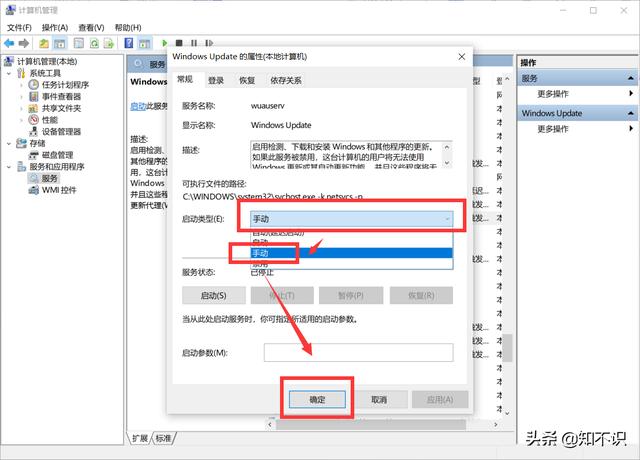640x460 pixels.
Task: Click the description box scroll-down arrow
Action: tap(447, 163)
